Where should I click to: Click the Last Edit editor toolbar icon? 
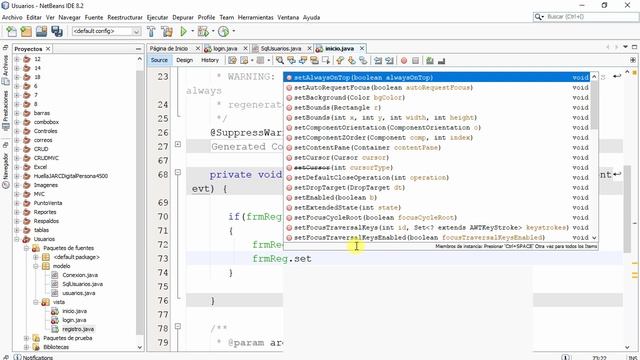coord(232,60)
